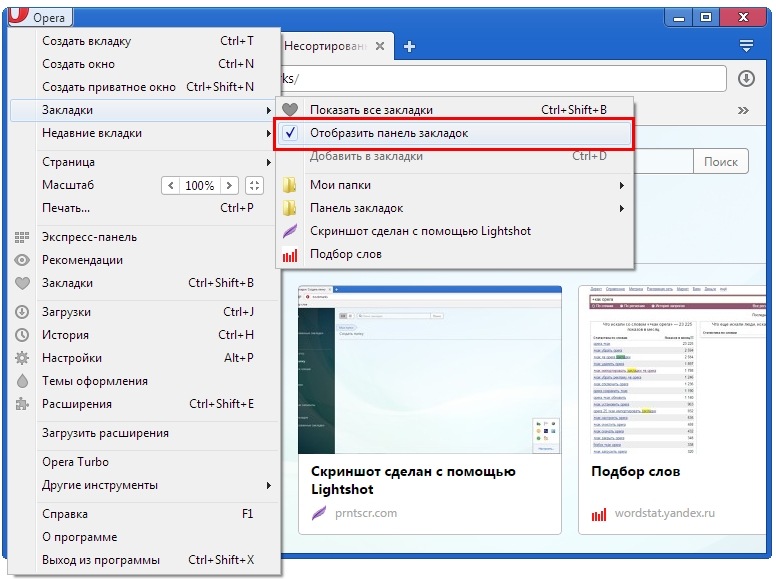Toggle Отобразить панель закладок checkmark
776x579 pixels.
point(290,133)
